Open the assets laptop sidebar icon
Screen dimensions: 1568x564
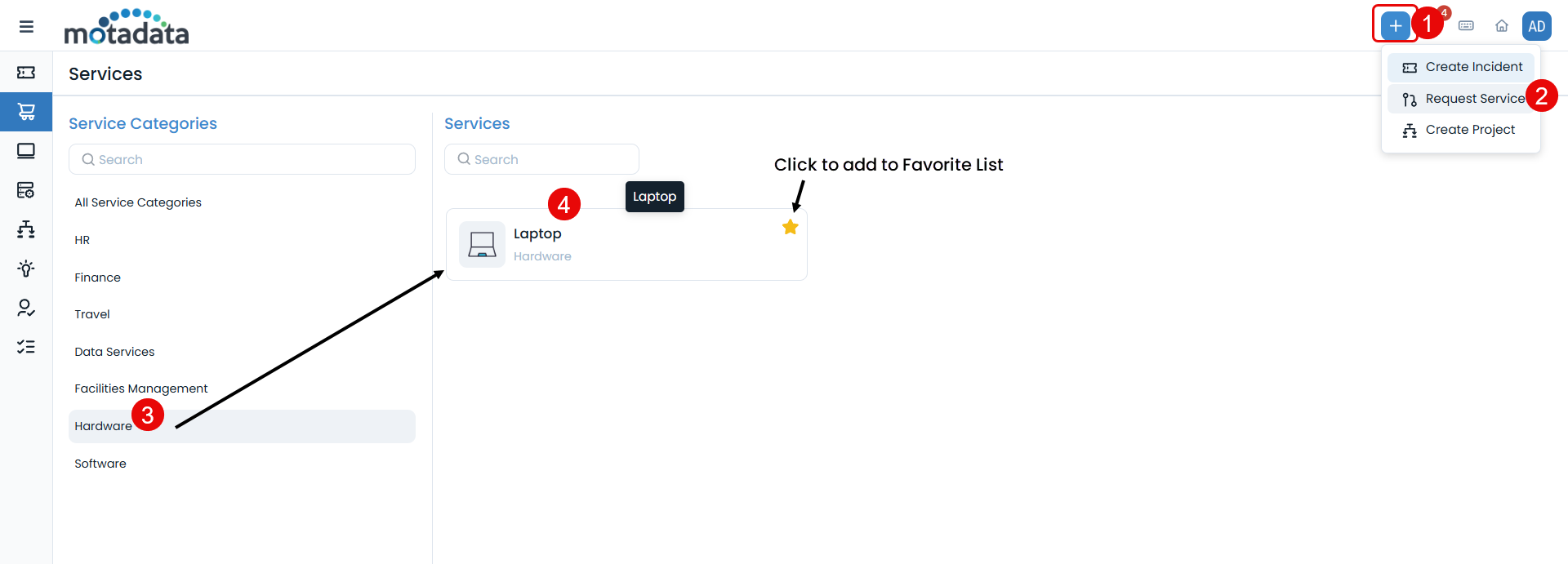(26, 151)
